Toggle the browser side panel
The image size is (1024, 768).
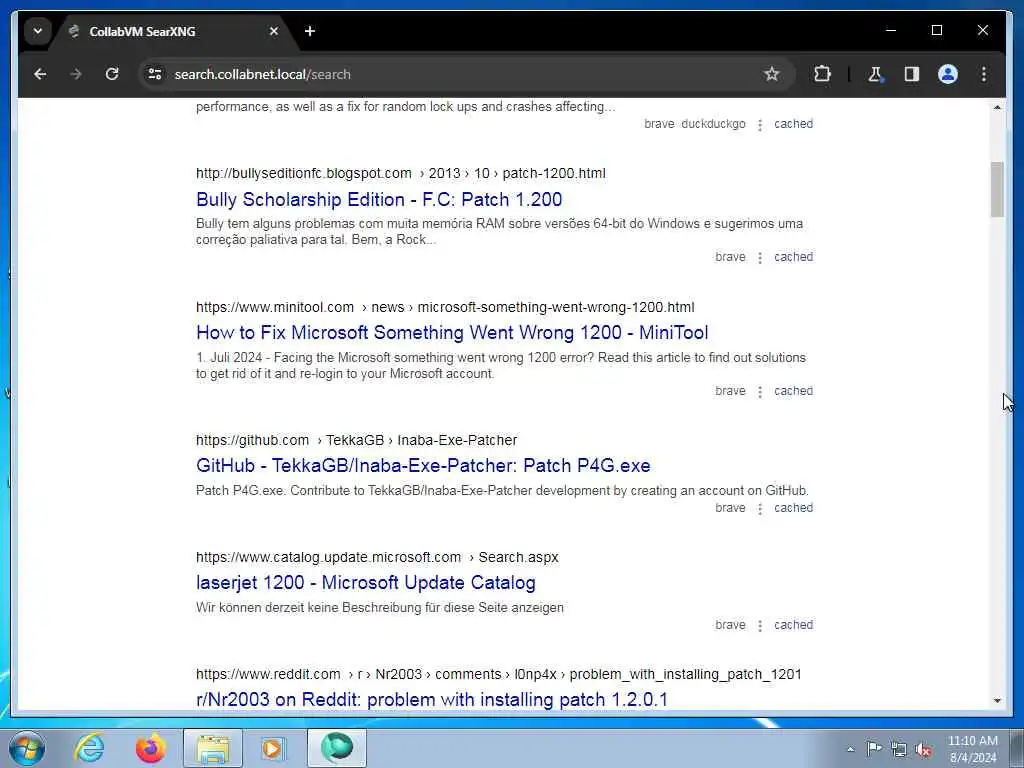[x=912, y=74]
